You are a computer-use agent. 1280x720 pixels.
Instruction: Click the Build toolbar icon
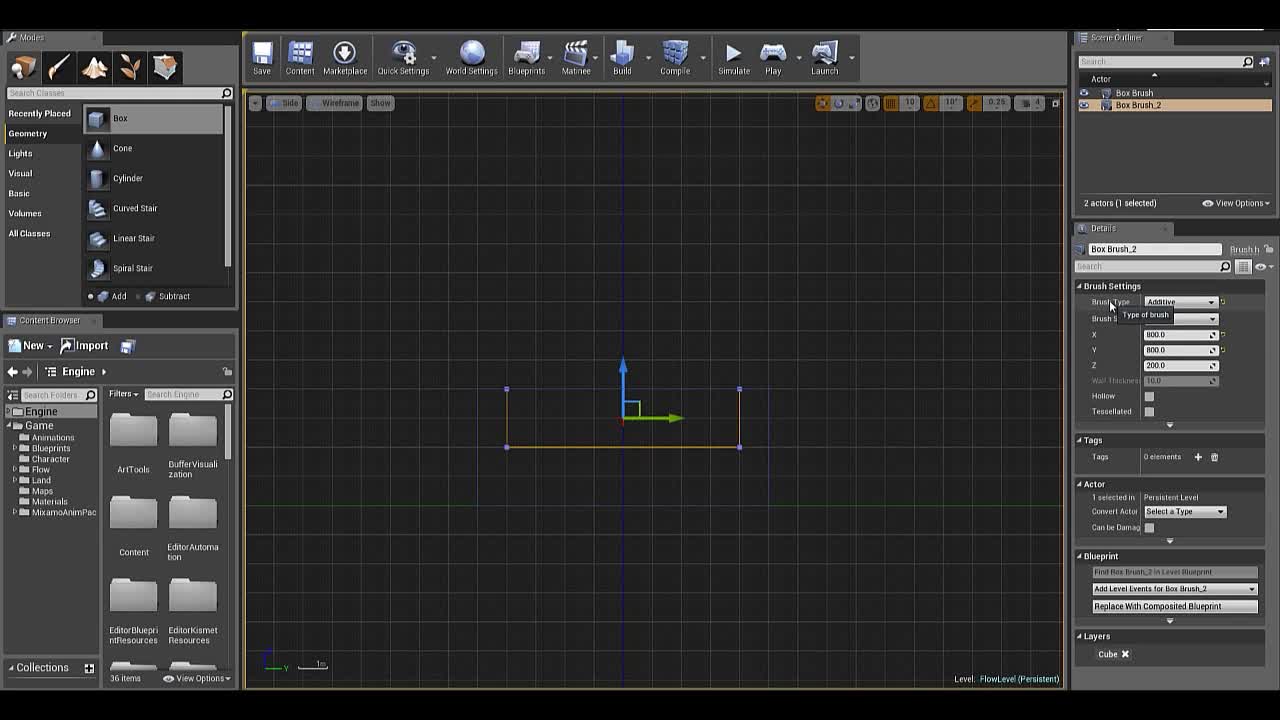[622, 58]
